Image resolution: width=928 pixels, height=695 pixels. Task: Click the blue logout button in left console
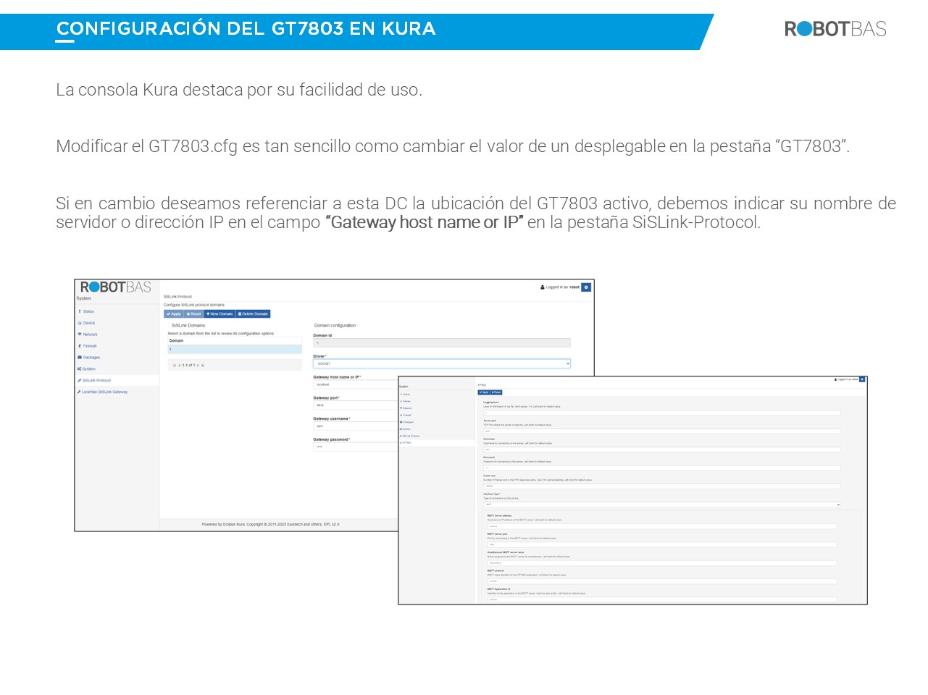click(x=586, y=287)
